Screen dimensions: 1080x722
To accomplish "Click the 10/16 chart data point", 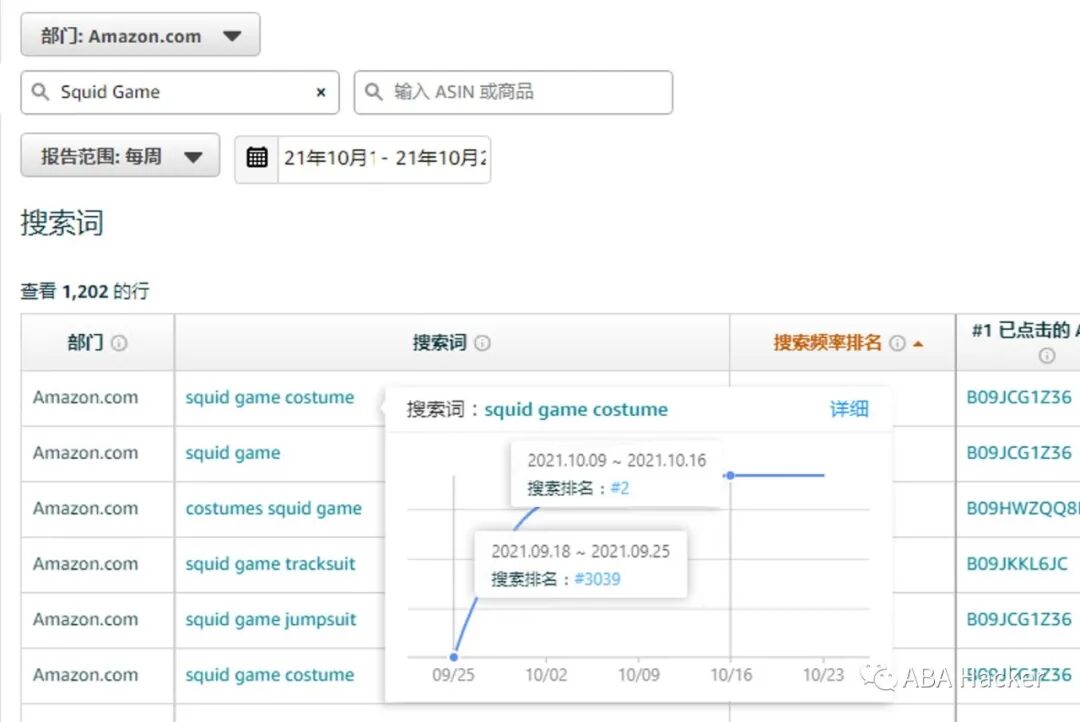I will click(730, 475).
